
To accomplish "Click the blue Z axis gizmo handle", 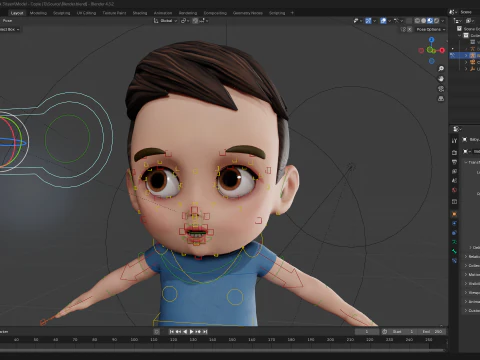I will (x=432, y=40).
